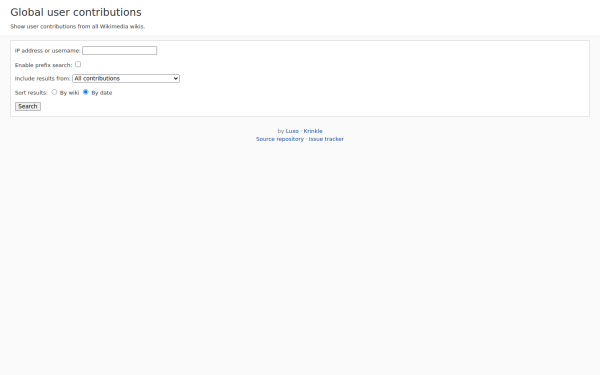Click the 'Include results from:' label
Screen dimensions: 600x375
[42, 78]
